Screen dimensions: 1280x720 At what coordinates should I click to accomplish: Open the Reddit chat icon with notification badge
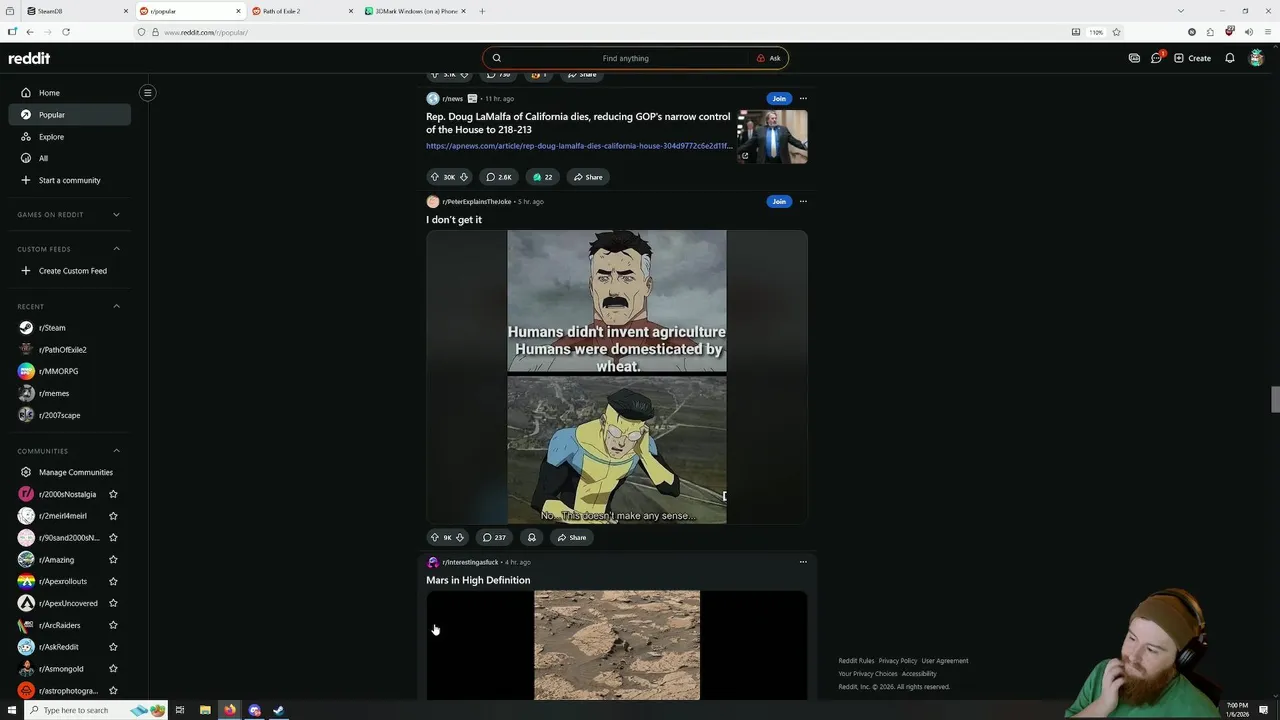click(x=1157, y=58)
